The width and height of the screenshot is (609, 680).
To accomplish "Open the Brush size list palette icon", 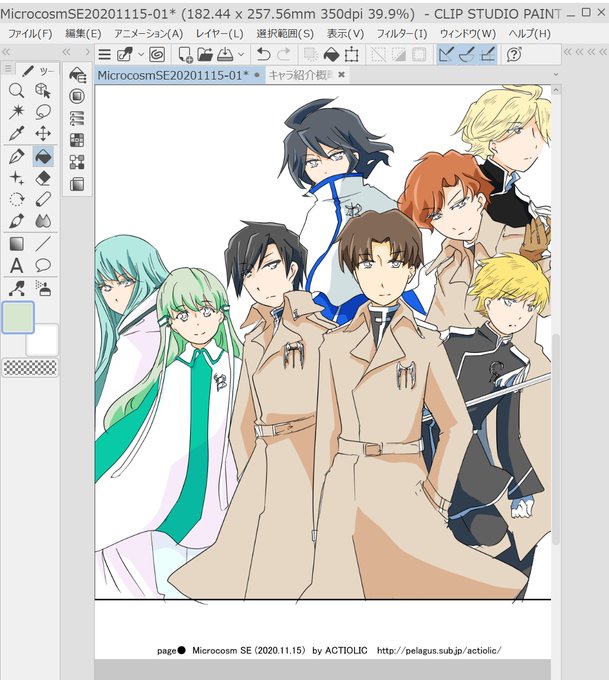I will (77, 118).
